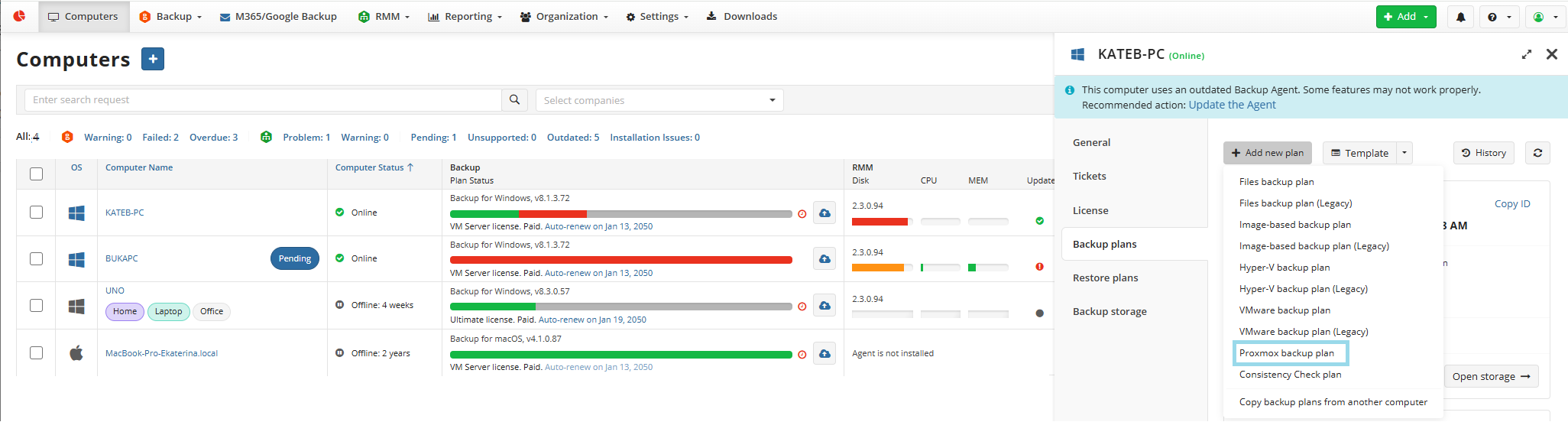Click the notification bell icon
This screenshot has width=1568, height=422.
click(1460, 17)
